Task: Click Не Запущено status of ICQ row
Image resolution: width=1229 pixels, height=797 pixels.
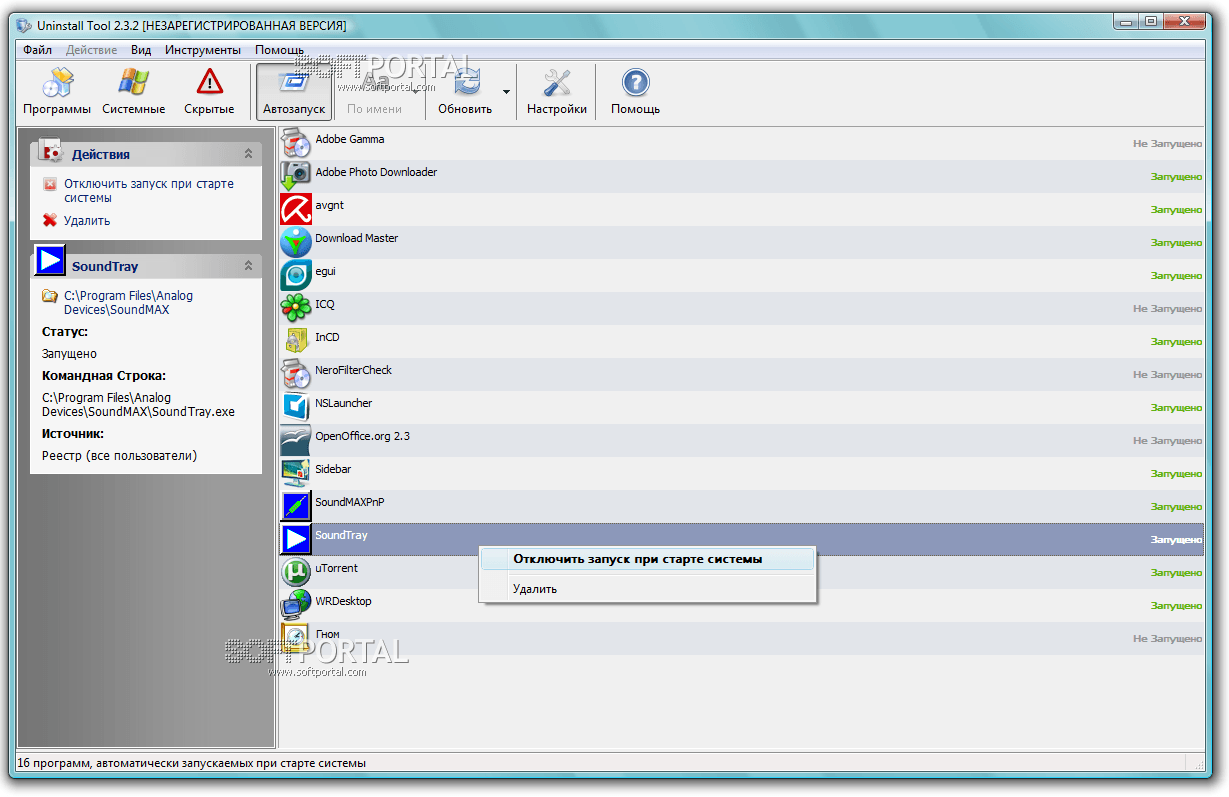Action: coord(1167,309)
